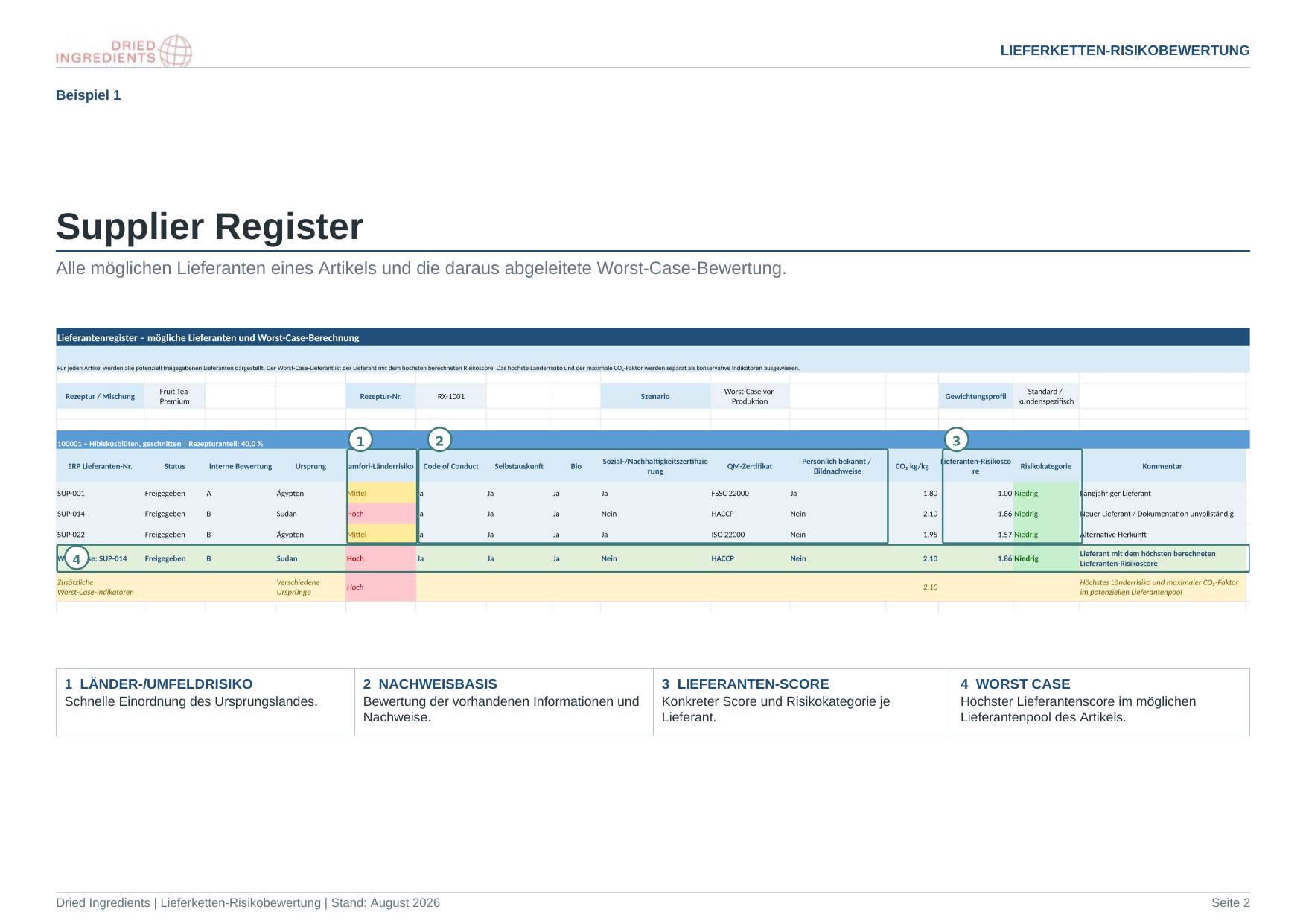Click the 'Rezeptur / Mischung' label cell
1306x924 pixels.
[100, 396]
